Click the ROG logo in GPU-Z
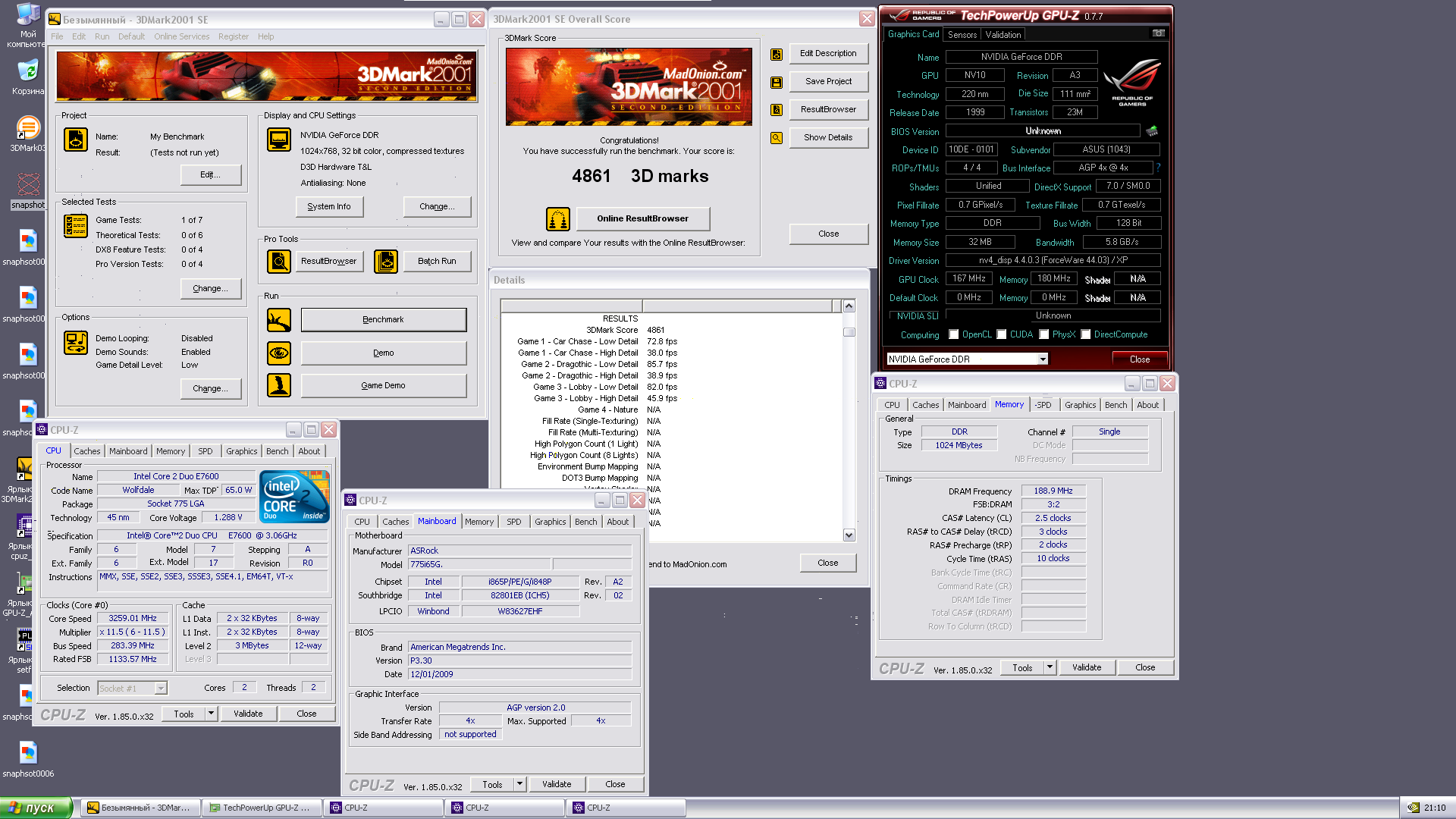The width and height of the screenshot is (1456, 819). (x=1132, y=83)
